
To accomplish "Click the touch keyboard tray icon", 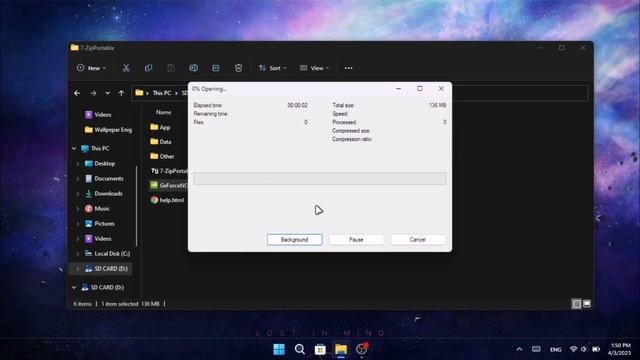I will [536, 349].
